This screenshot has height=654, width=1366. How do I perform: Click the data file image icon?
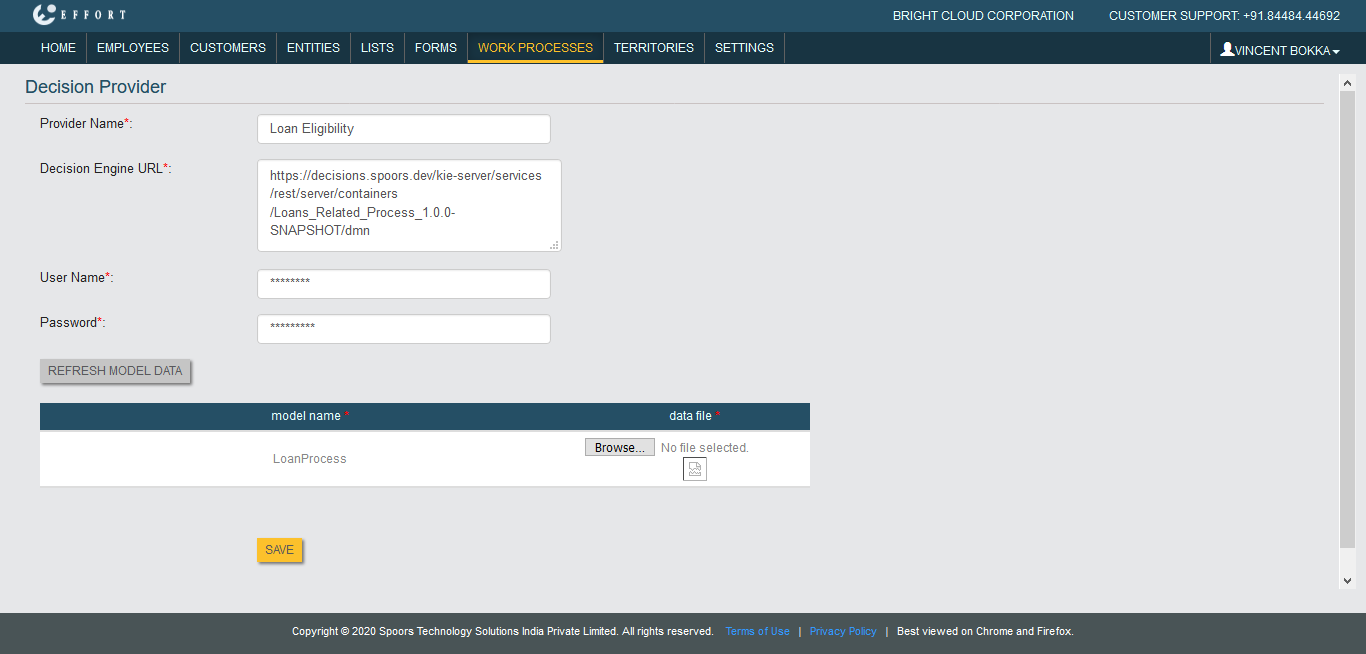pos(694,469)
